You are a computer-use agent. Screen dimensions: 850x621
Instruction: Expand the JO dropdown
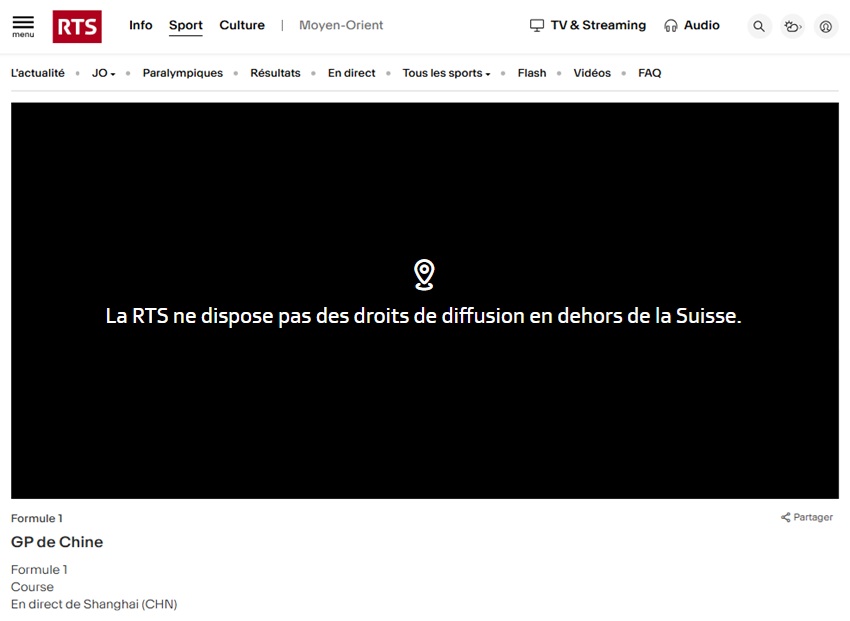click(101, 72)
